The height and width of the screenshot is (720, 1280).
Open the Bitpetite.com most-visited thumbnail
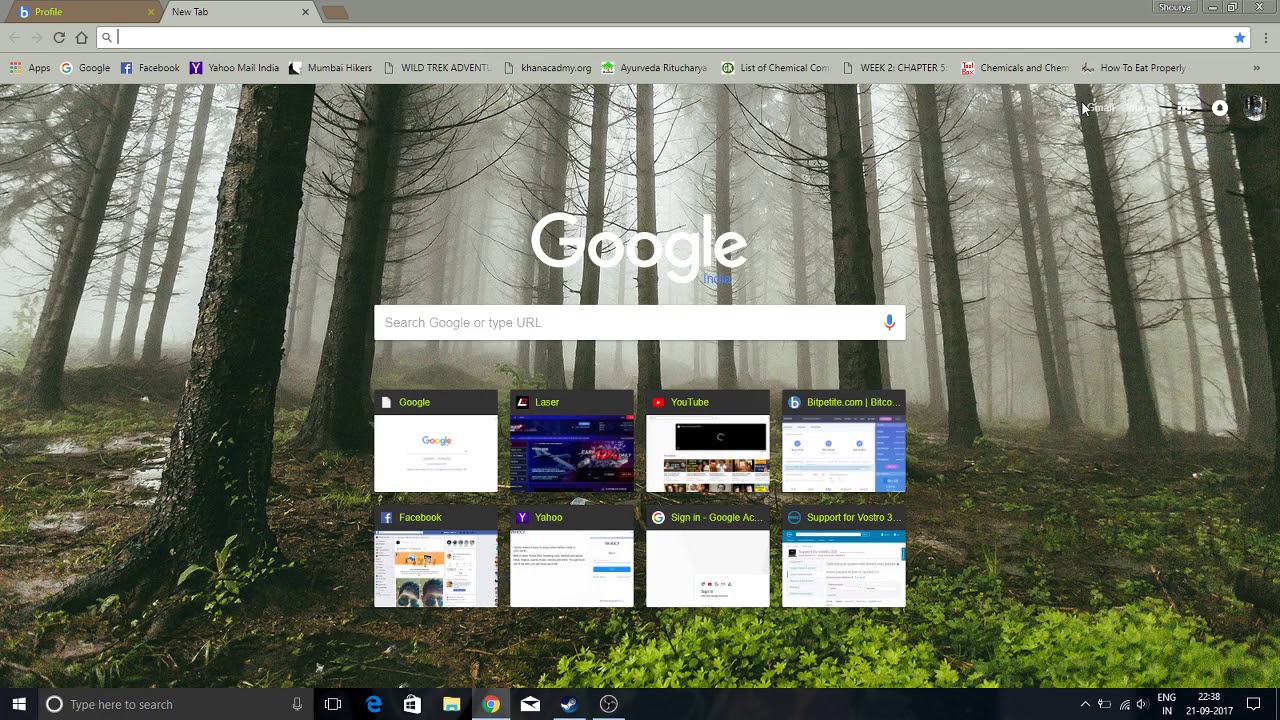[844, 441]
